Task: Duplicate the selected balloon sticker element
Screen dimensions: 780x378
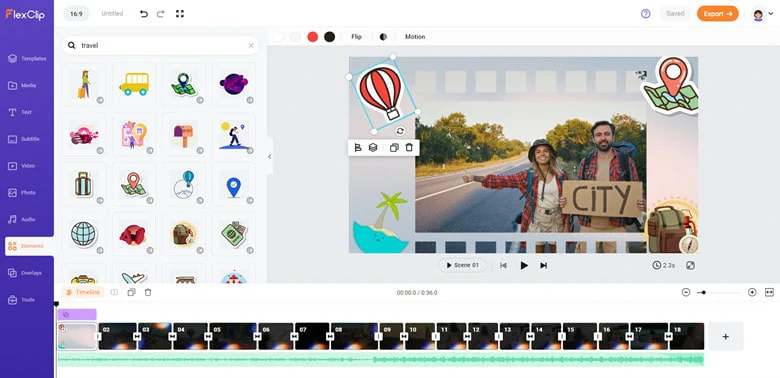Action: [394, 148]
